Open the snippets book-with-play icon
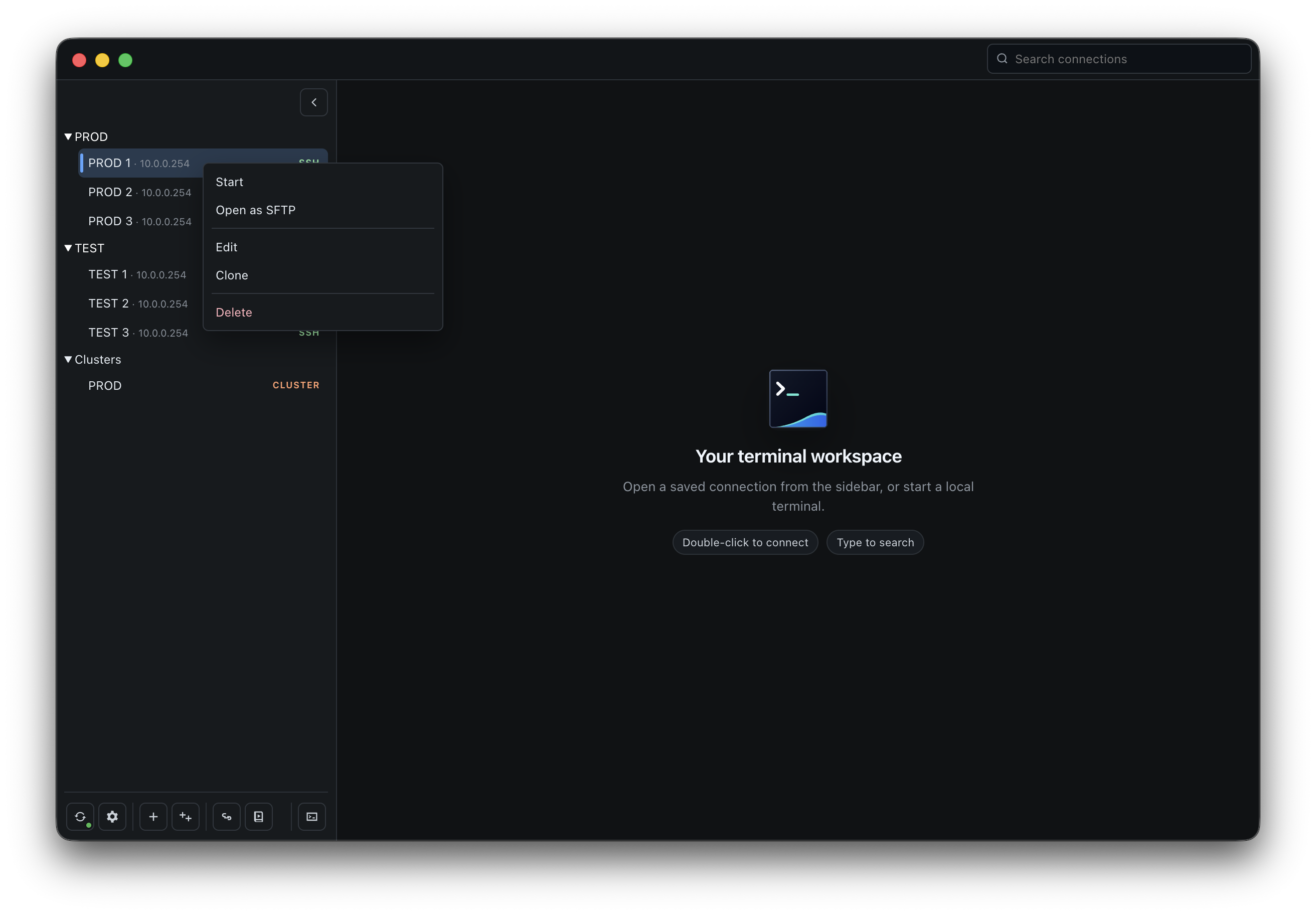 [x=259, y=816]
